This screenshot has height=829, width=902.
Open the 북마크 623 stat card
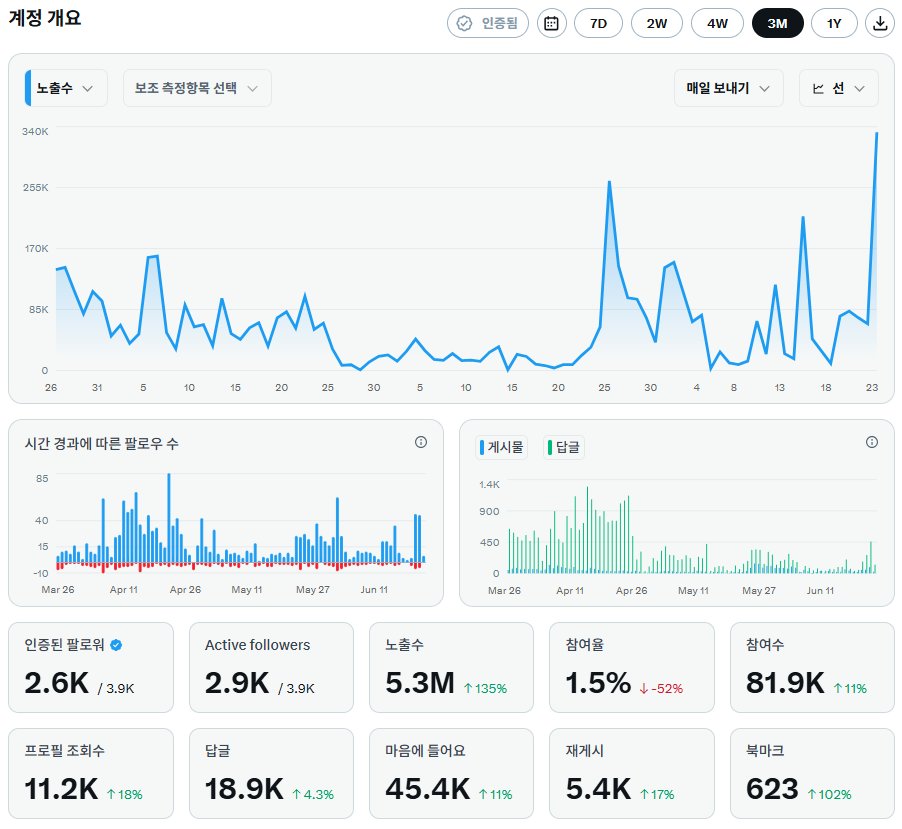click(x=812, y=774)
